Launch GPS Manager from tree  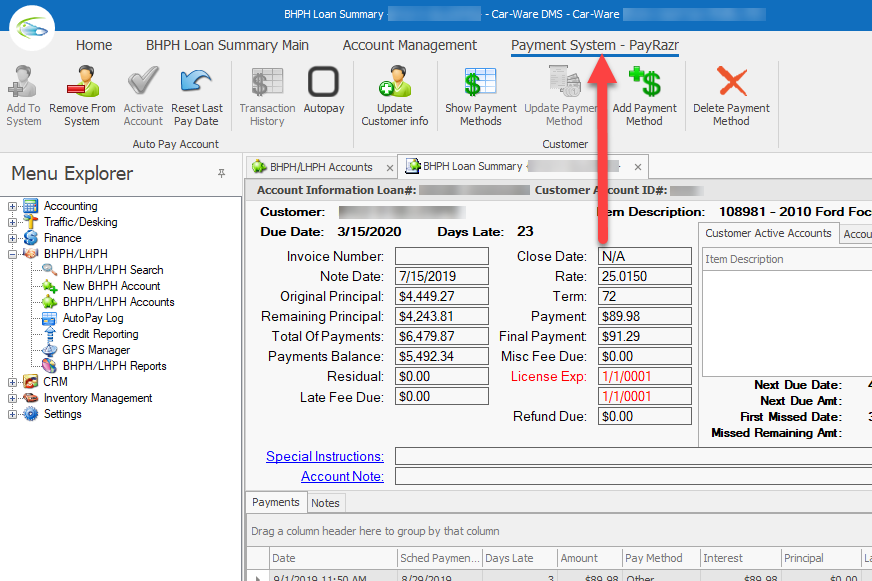[x=96, y=350]
